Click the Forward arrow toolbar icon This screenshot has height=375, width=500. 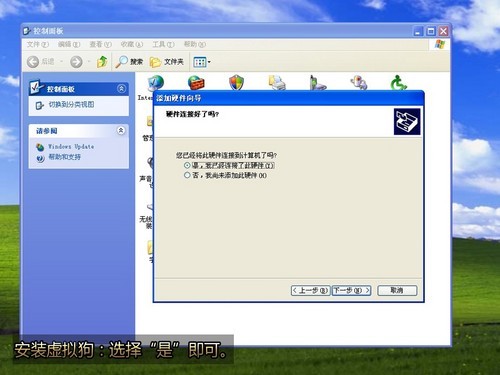coord(76,62)
